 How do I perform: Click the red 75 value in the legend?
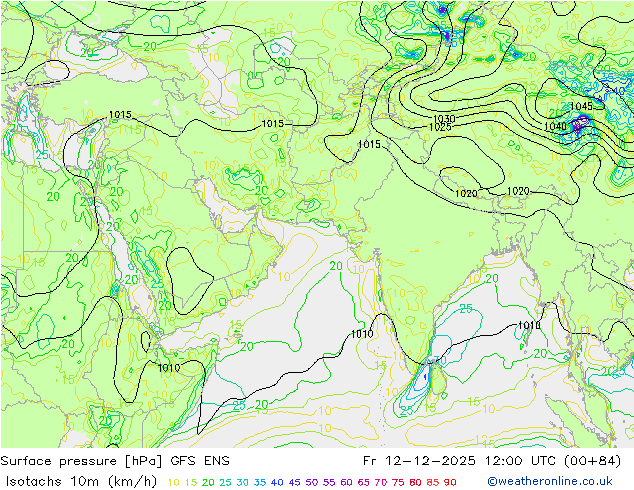(398, 482)
